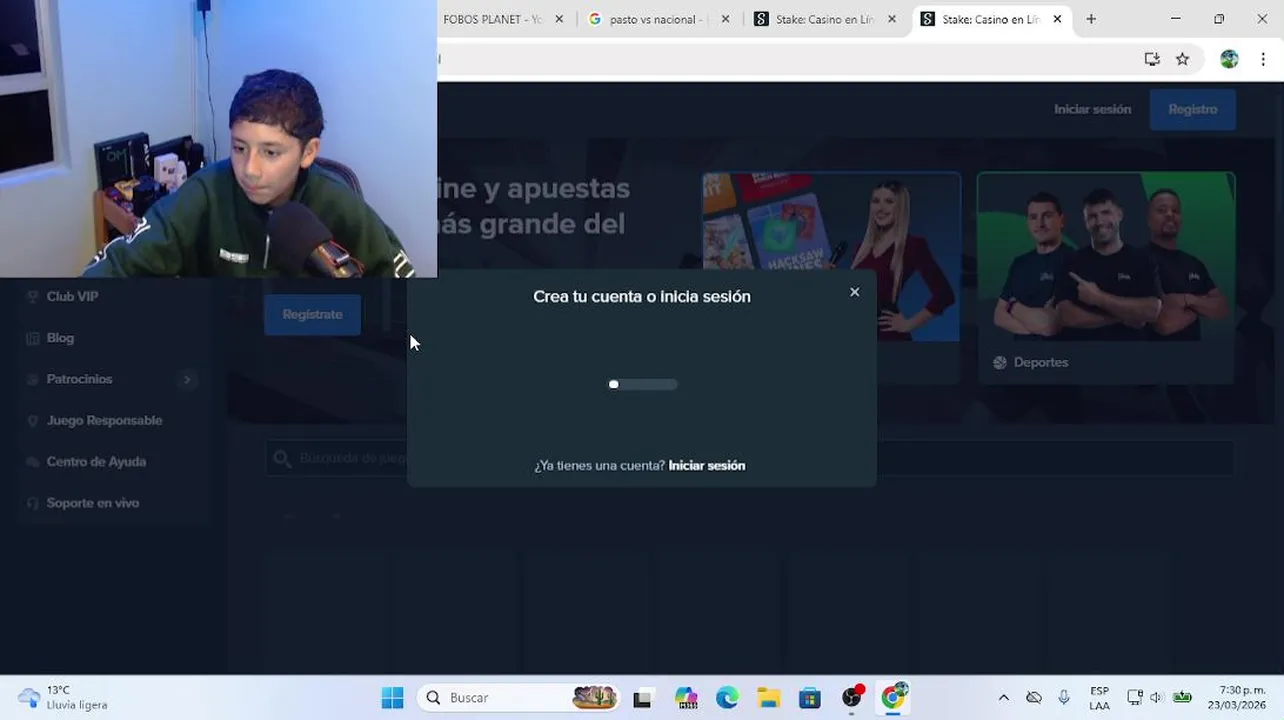1284x720 pixels.
Task: Close the account creation dialog
Action: coord(854,292)
